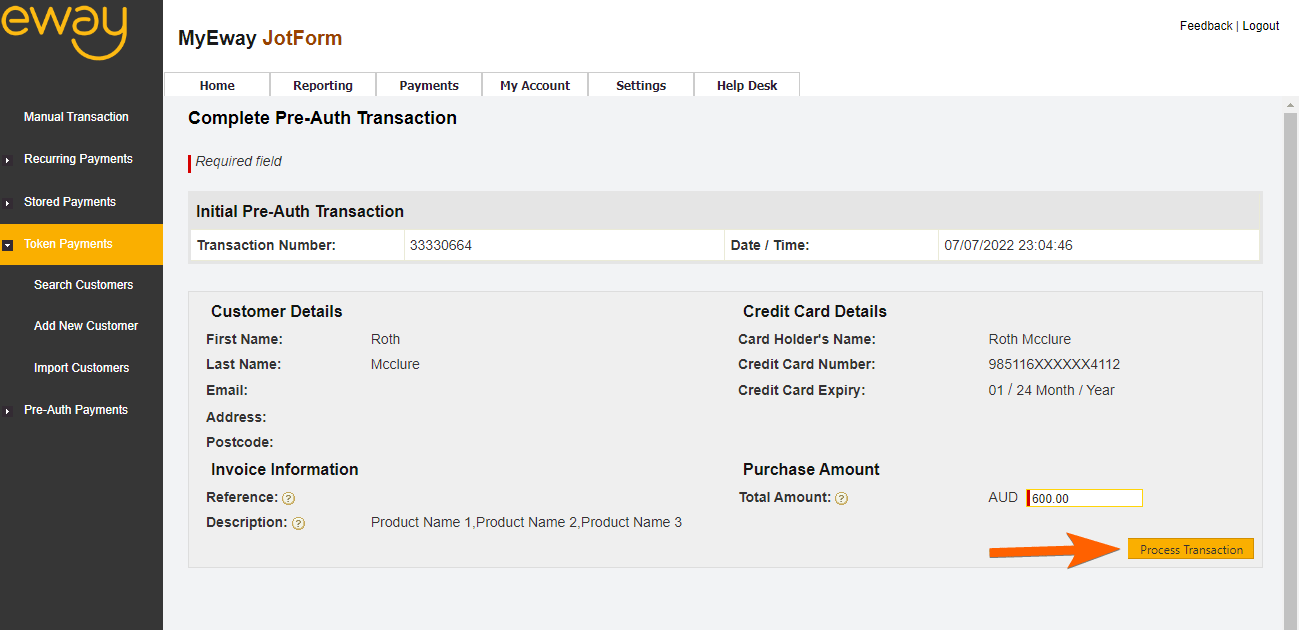
Task: Click help icon next to Reference
Action: pos(288,498)
